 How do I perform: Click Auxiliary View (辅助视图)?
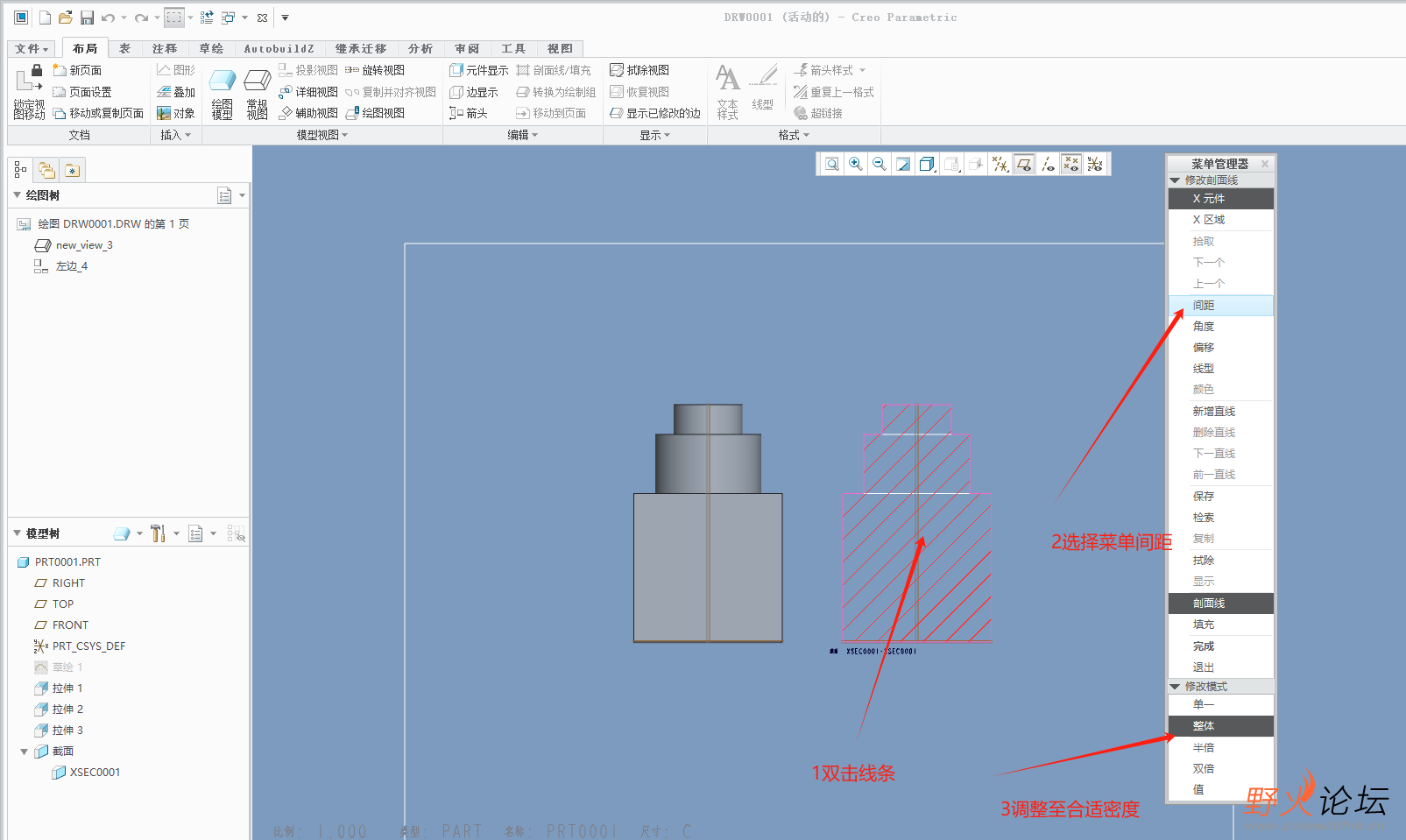308,113
